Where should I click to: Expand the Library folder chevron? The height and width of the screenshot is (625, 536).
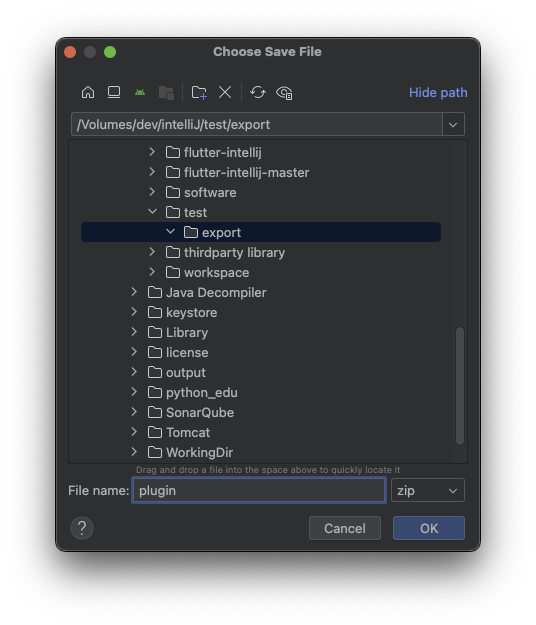tap(134, 332)
